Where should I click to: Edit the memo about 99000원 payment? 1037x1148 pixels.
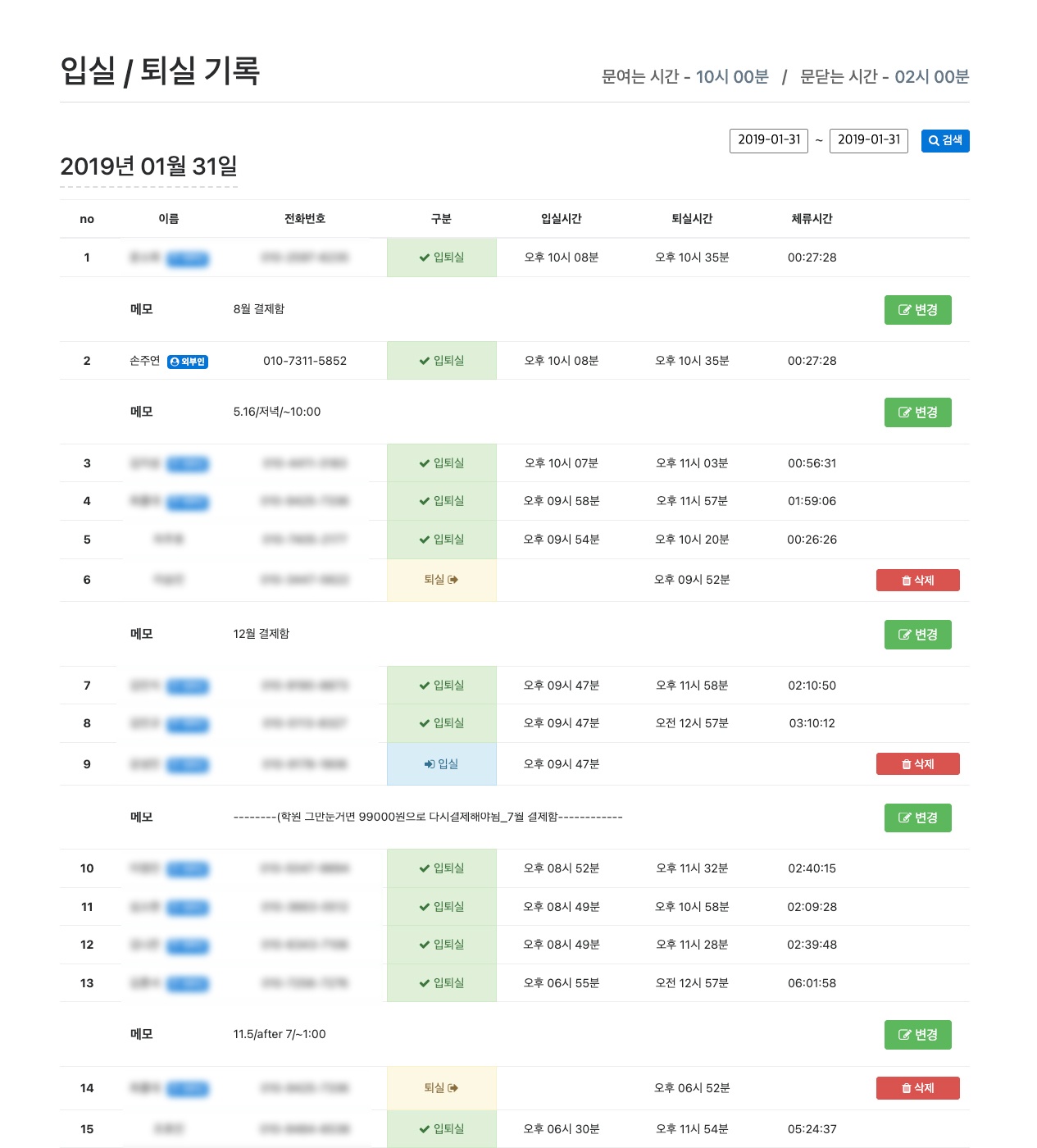tap(917, 818)
